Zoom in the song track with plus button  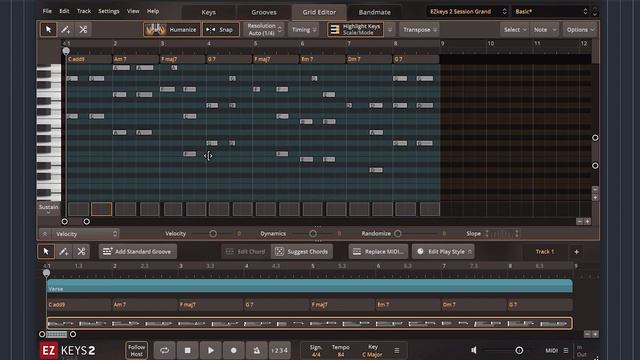pos(595,334)
